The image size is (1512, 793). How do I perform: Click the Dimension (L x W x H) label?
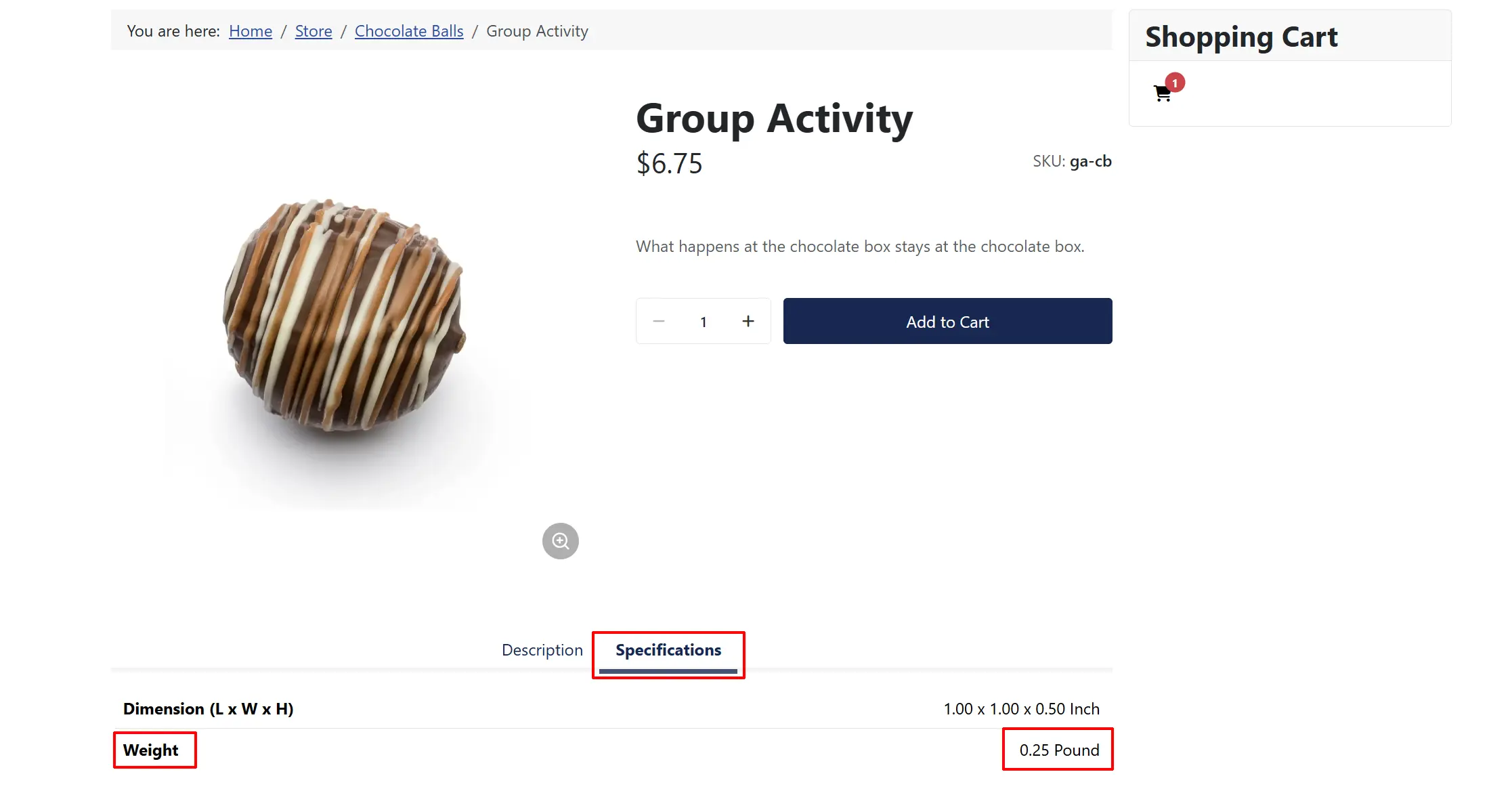[x=209, y=709]
